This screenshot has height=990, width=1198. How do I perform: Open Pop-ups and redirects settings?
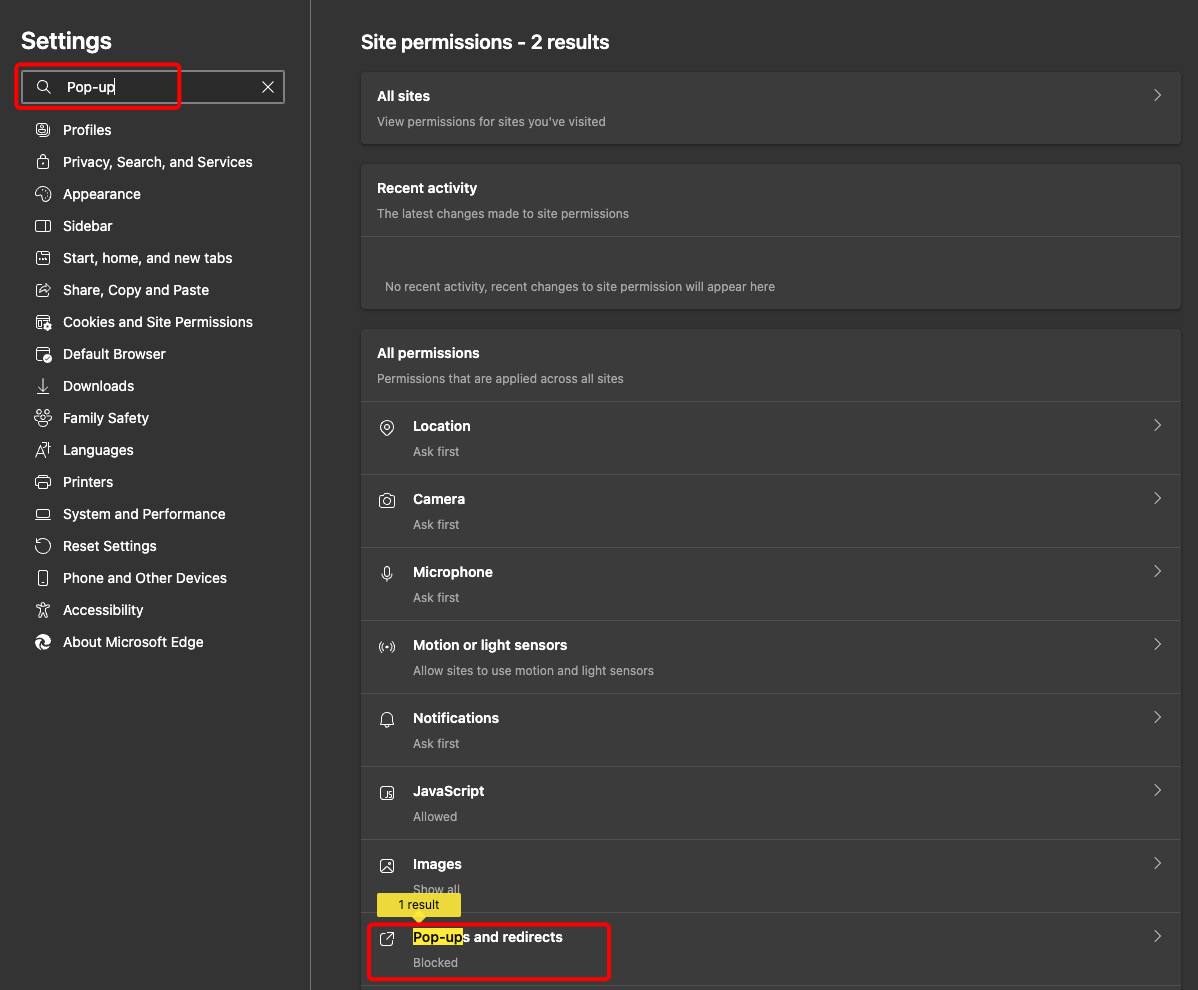771,950
